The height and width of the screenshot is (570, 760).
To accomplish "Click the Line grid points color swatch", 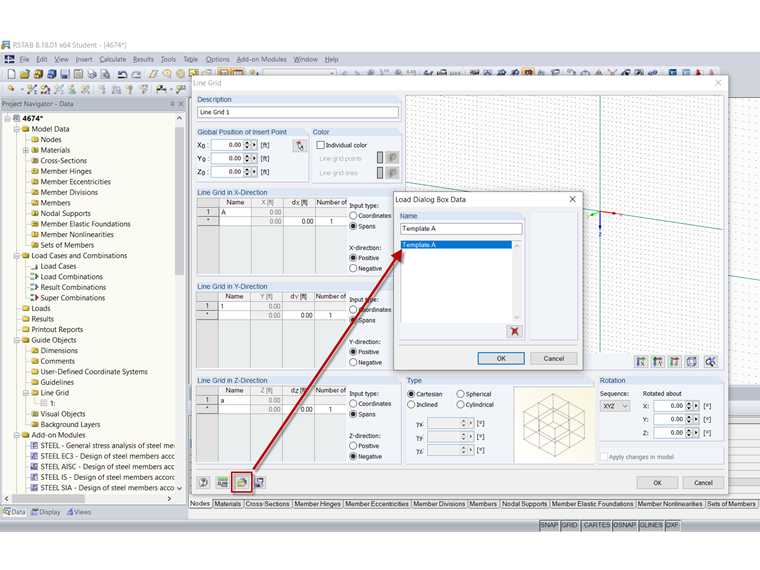I will coord(380,158).
